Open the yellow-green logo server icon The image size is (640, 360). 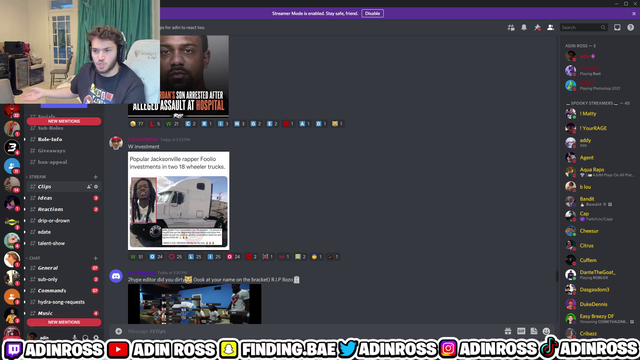click(x=12, y=222)
